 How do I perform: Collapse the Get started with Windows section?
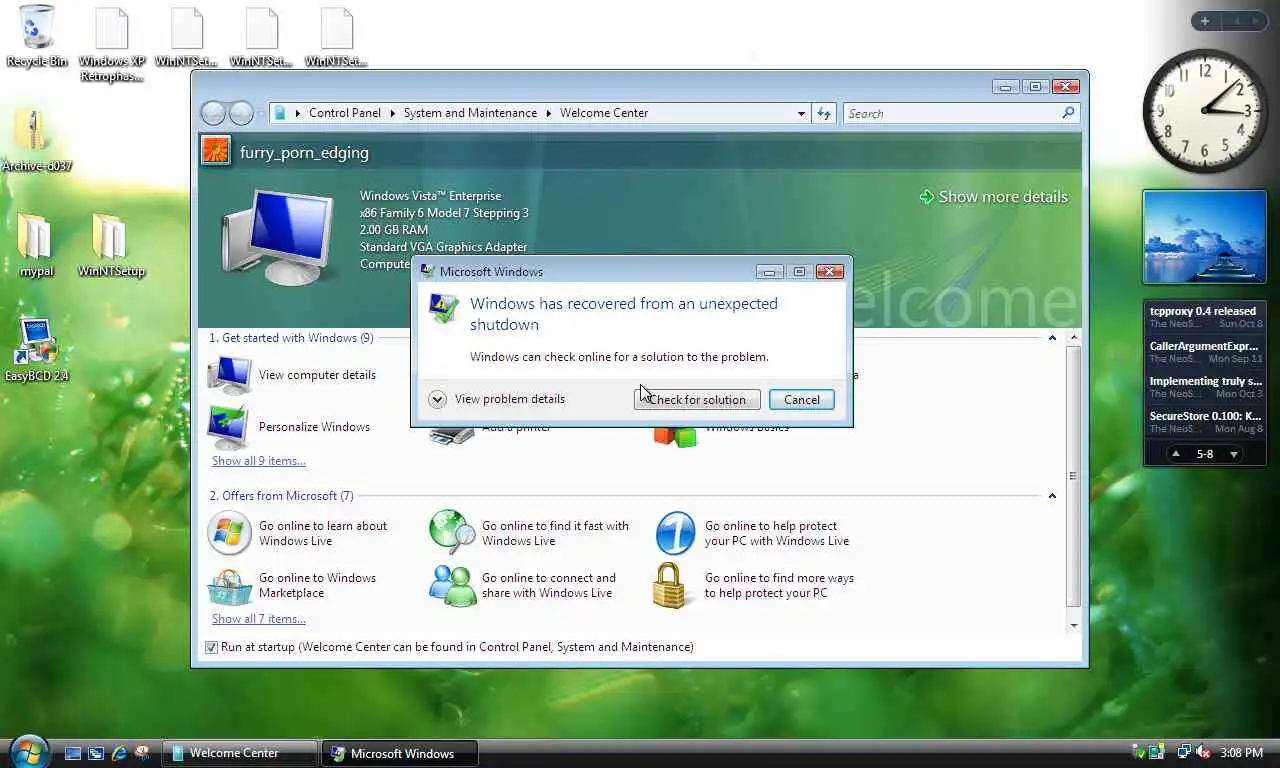1052,338
